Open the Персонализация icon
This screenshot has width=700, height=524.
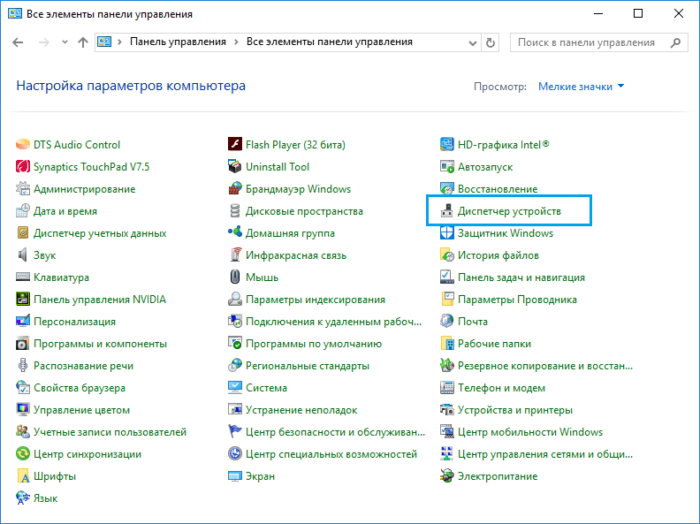click(22, 321)
